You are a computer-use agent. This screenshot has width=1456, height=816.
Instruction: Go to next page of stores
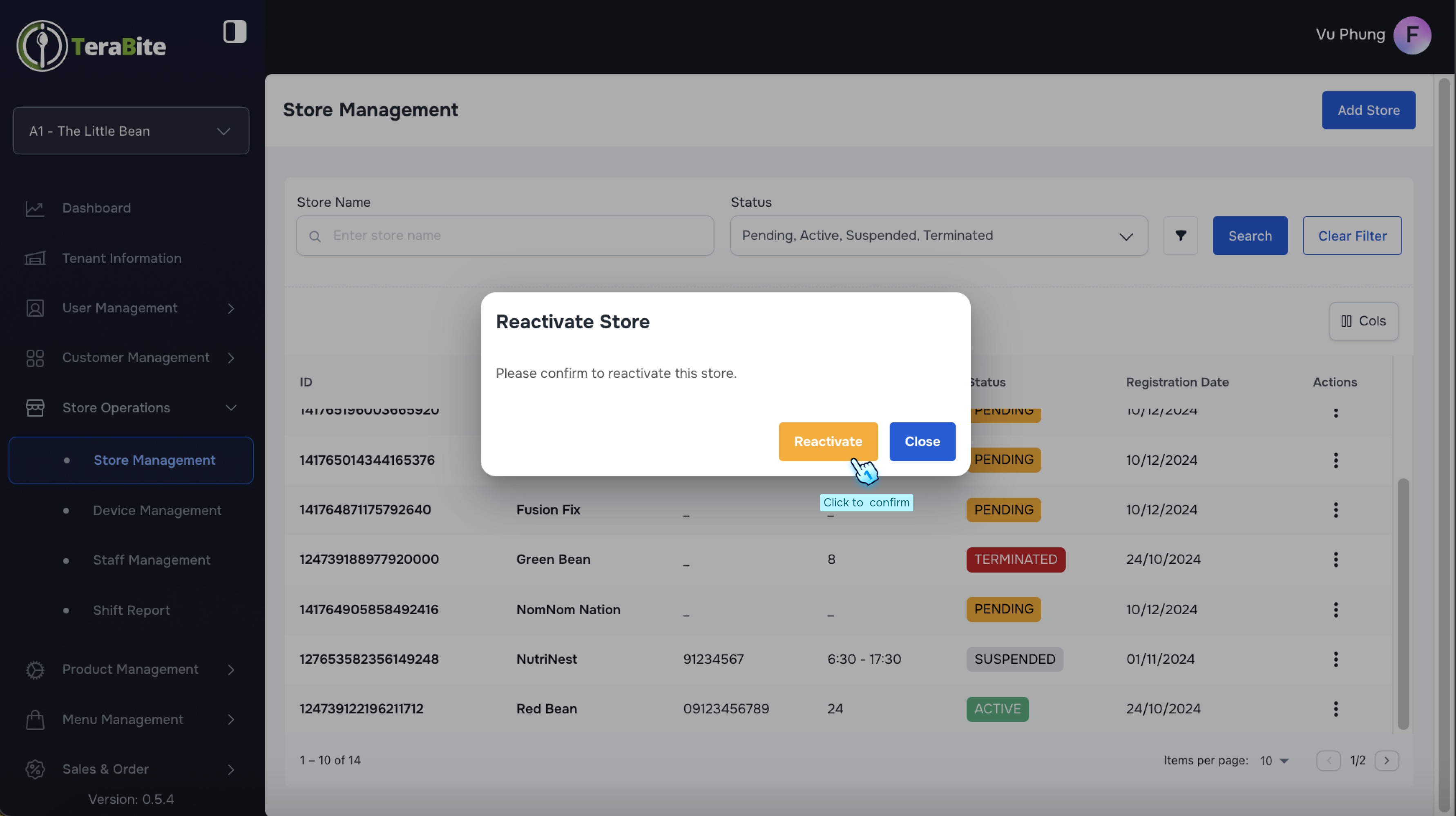point(1387,760)
